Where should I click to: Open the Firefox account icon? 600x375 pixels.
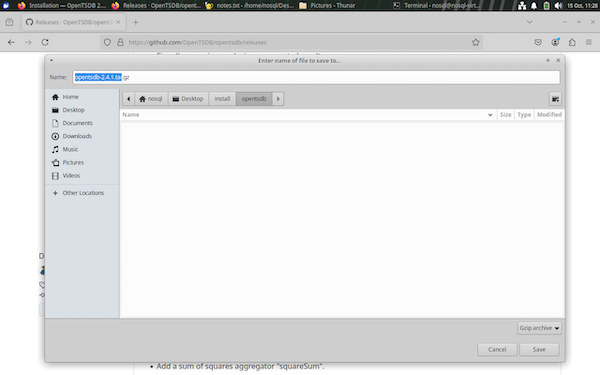555,42
